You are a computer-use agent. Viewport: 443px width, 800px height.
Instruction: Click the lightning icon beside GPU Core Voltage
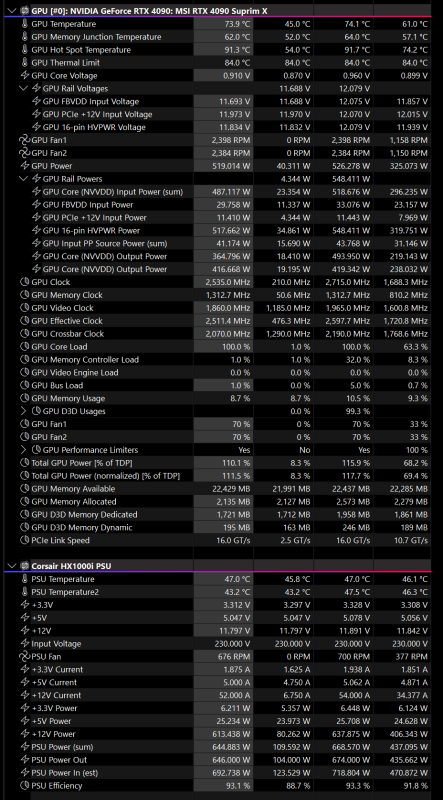[x=25, y=76]
